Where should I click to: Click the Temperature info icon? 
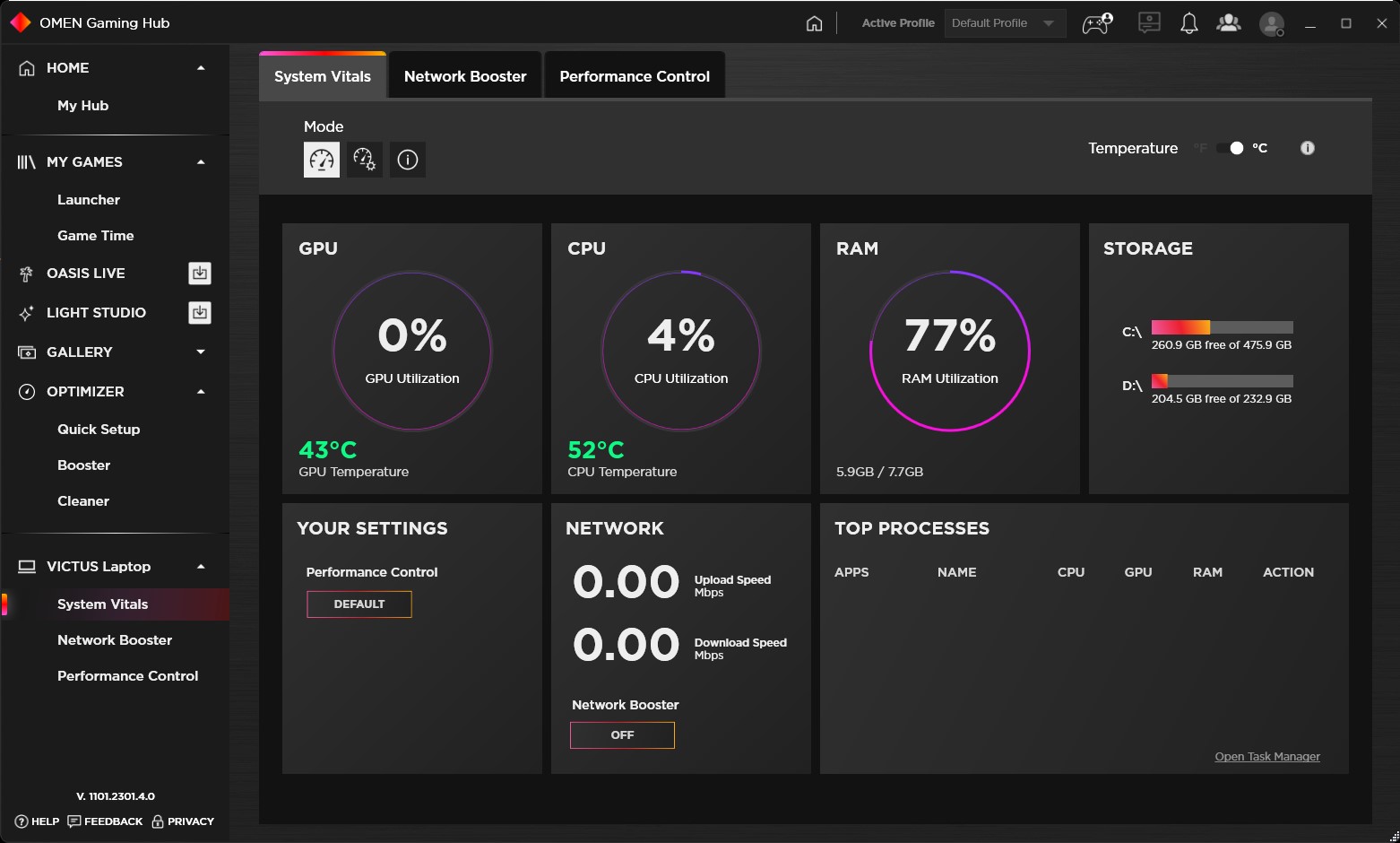coord(1308,148)
